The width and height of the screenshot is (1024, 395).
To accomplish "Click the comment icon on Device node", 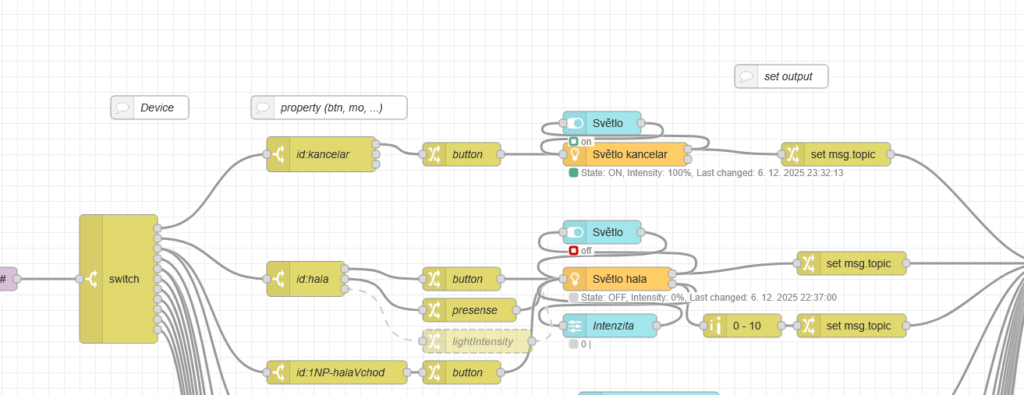I will 121,108.
